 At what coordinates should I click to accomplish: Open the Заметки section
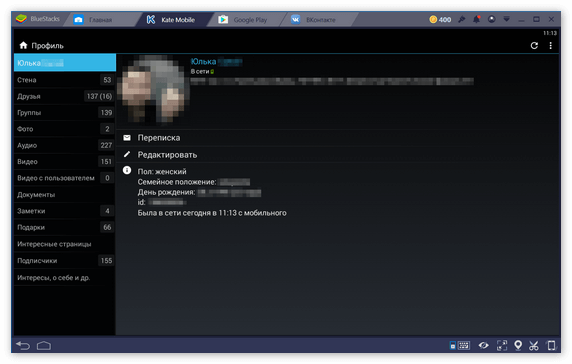point(65,211)
